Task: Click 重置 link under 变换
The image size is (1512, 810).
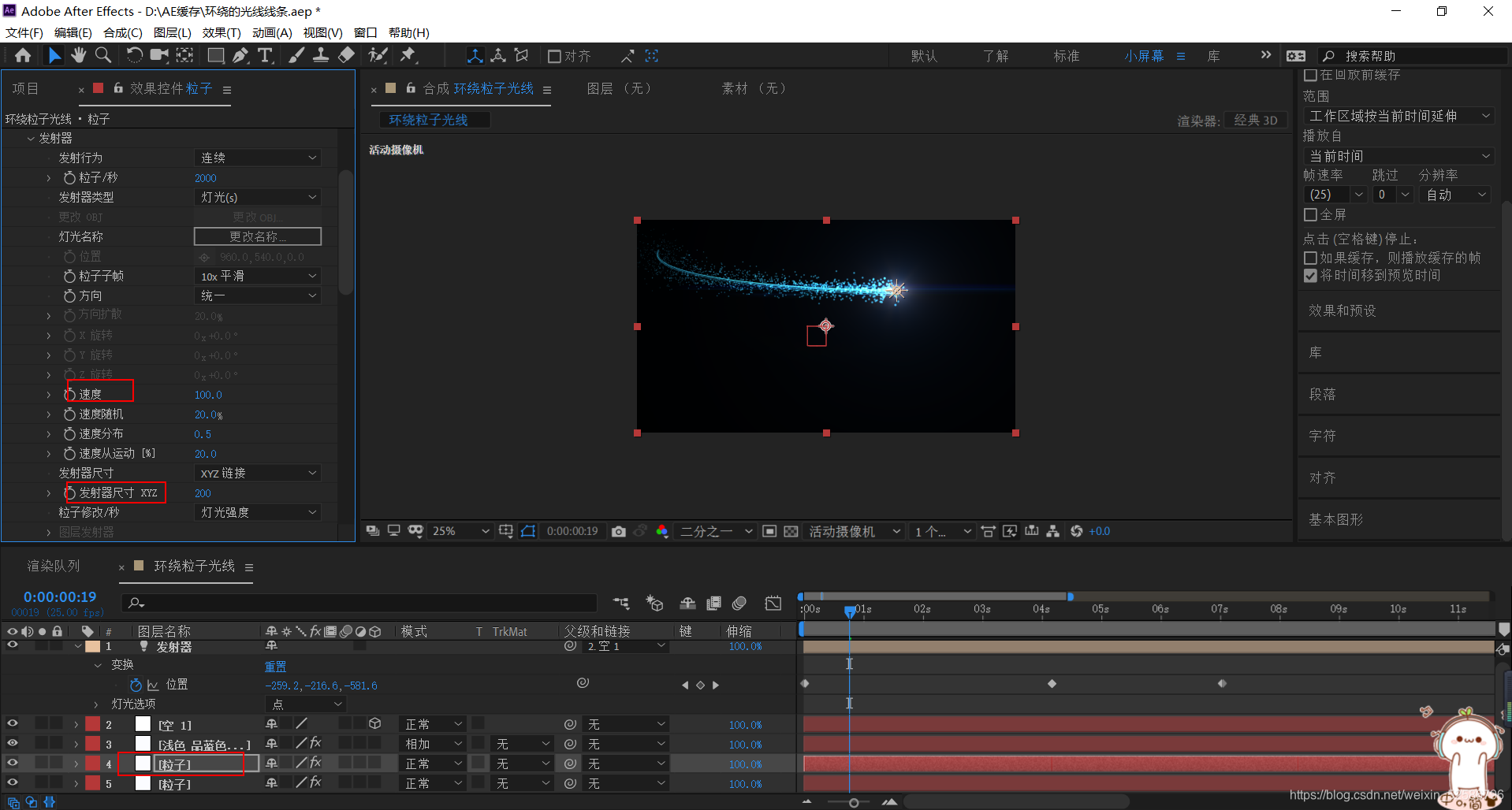Action: tap(275, 667)
